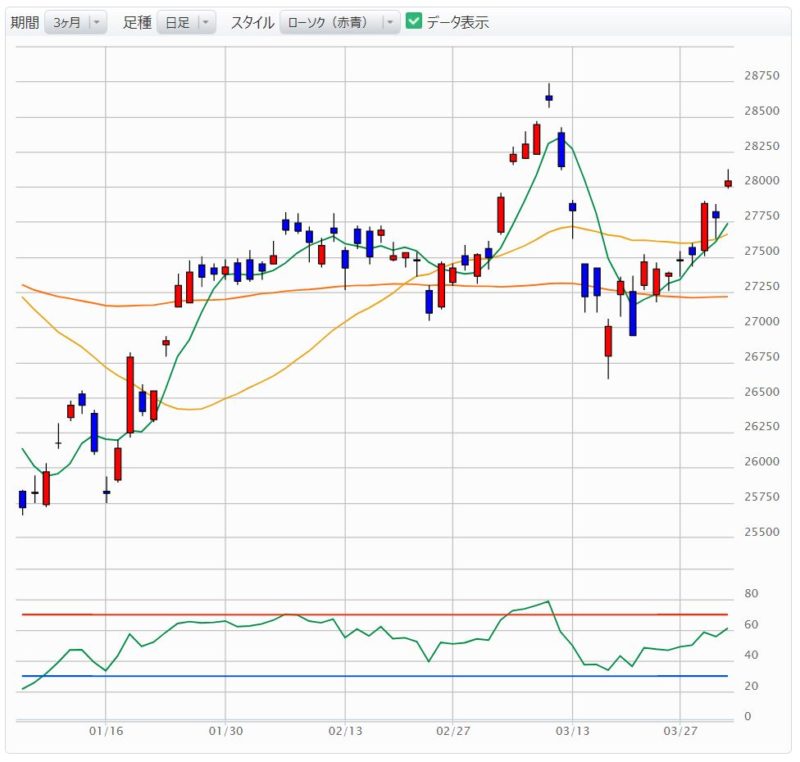Click the 26000 price axis label

pos(762,462)
